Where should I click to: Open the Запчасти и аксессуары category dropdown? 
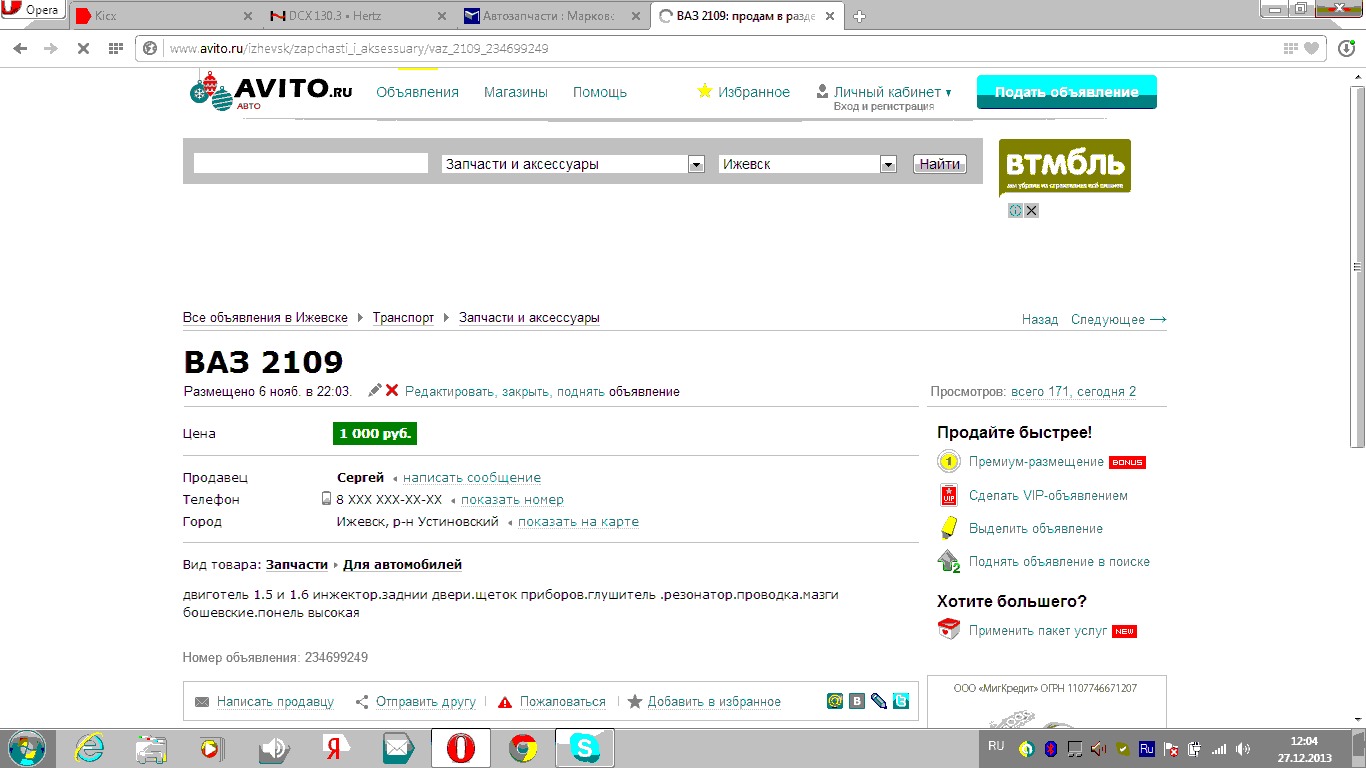(574, 164)
